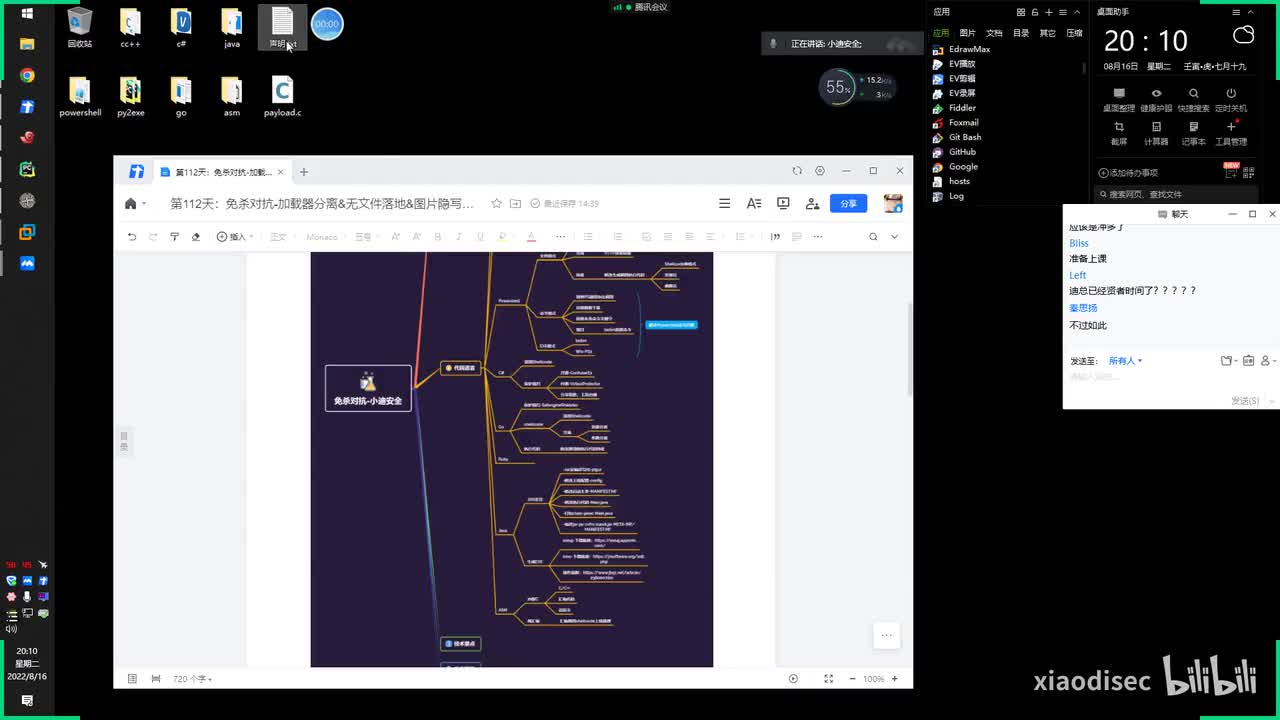Select the format painter tool
Screen dimensions: 1280x720
pyautogui.click(x=174, y=237)
